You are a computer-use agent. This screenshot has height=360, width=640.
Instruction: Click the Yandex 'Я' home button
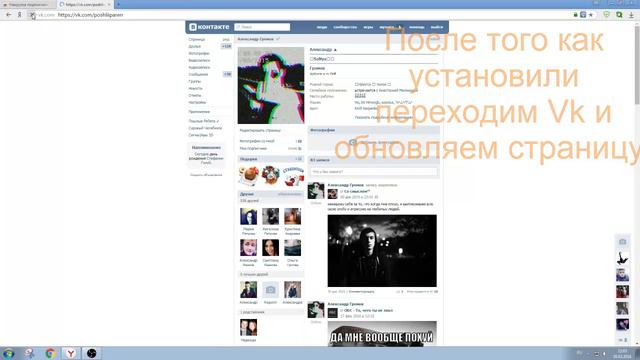pos(19,15)
